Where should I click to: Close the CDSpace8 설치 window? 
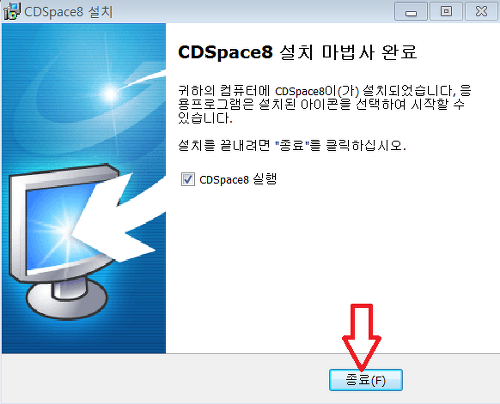(x=481, y=12)
